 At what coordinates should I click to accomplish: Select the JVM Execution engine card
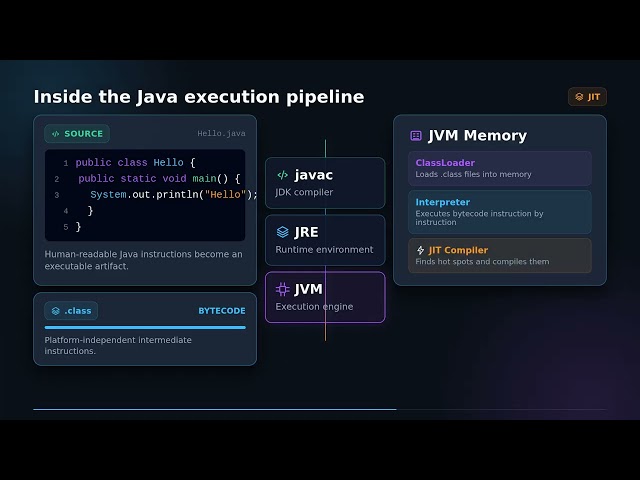[x=325, y=297]
